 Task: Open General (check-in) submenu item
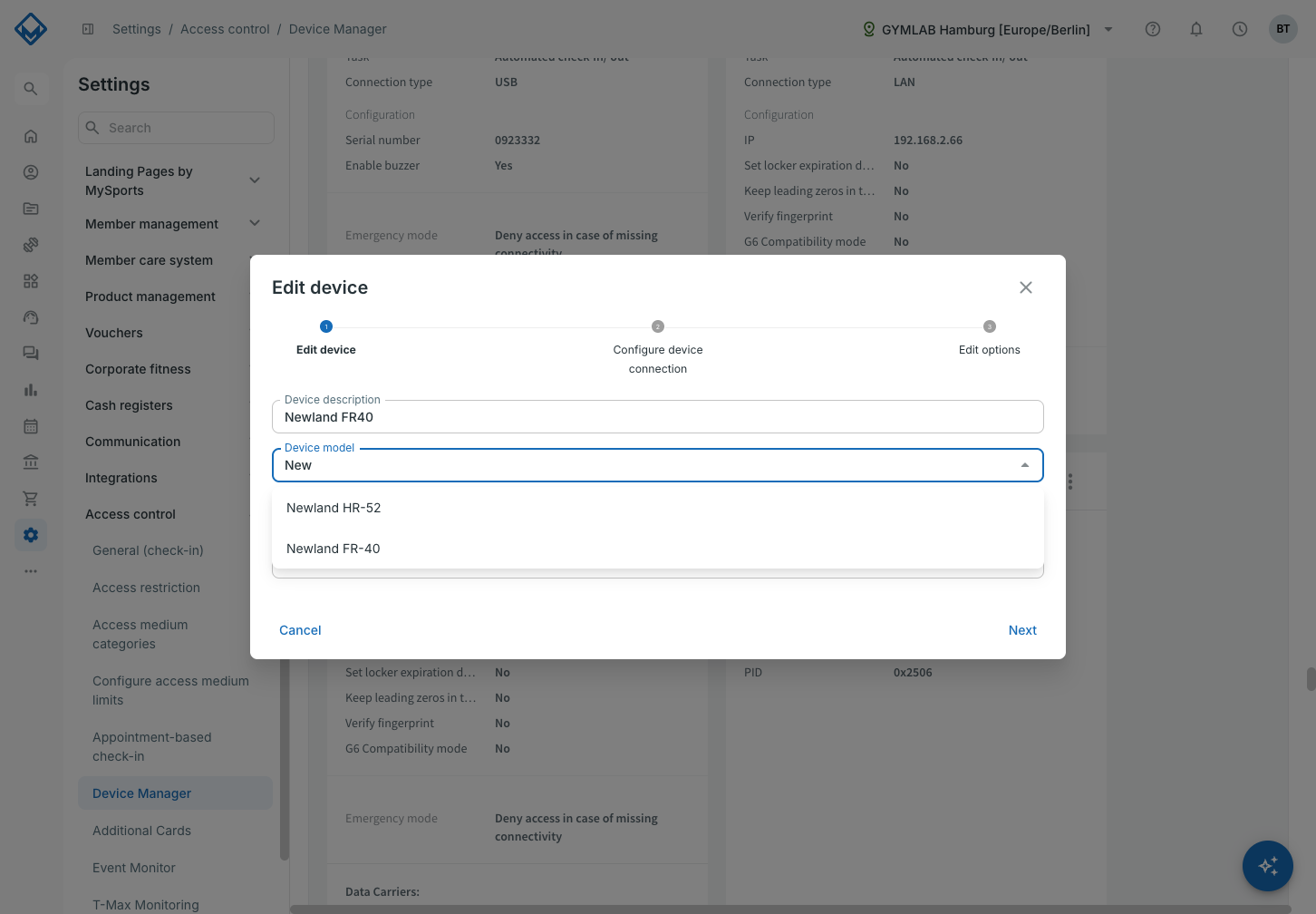point(148,550)
